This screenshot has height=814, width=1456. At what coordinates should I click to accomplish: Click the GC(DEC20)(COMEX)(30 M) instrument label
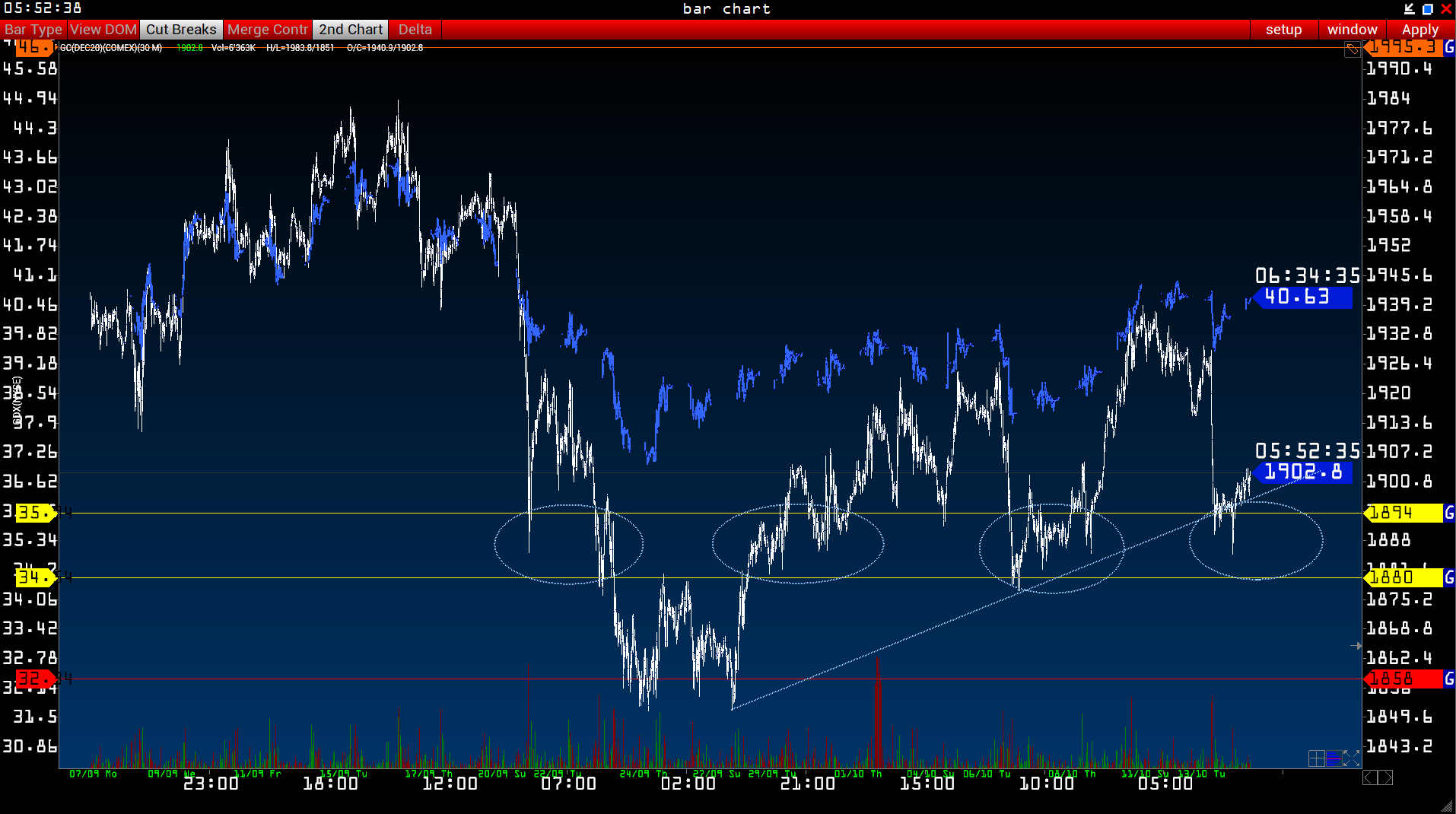(111, 48)
